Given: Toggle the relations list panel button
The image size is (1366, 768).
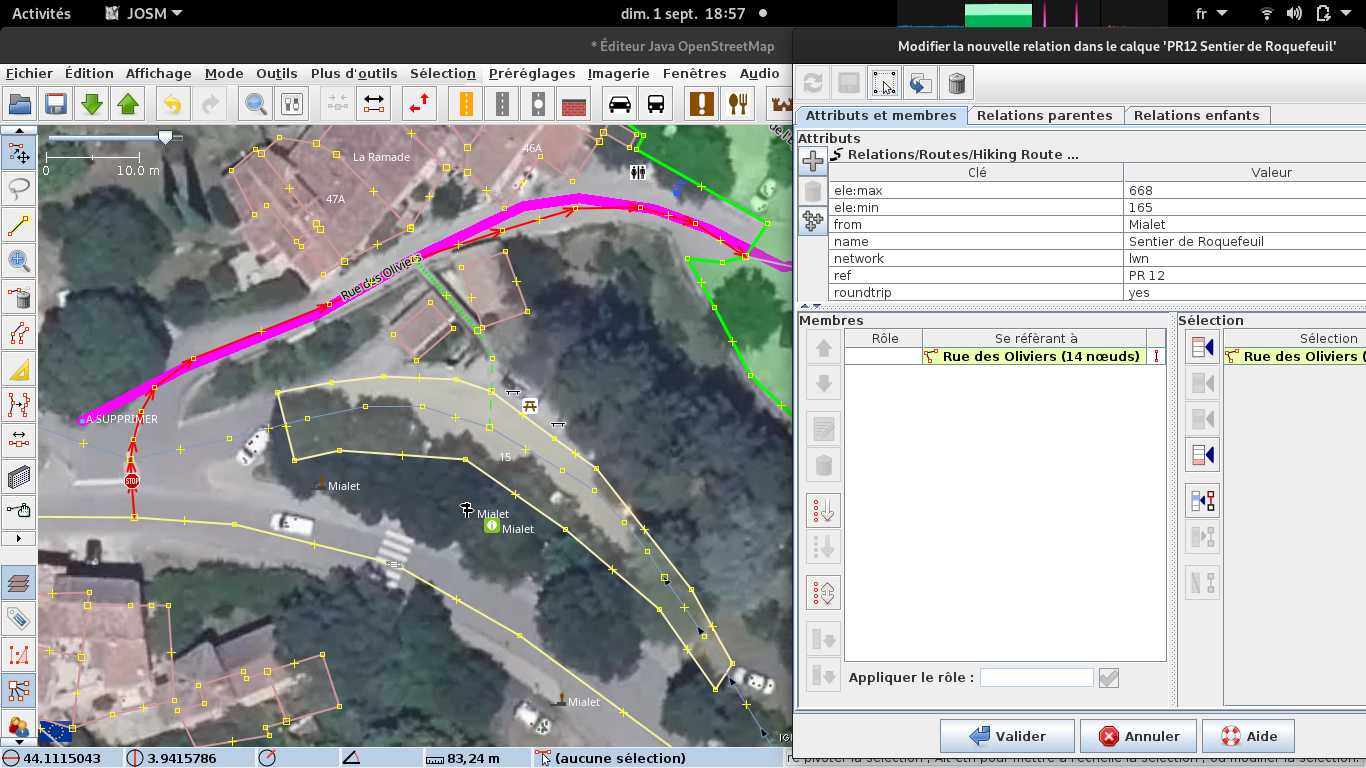Looking at the screenshot, I should [19, 690].
